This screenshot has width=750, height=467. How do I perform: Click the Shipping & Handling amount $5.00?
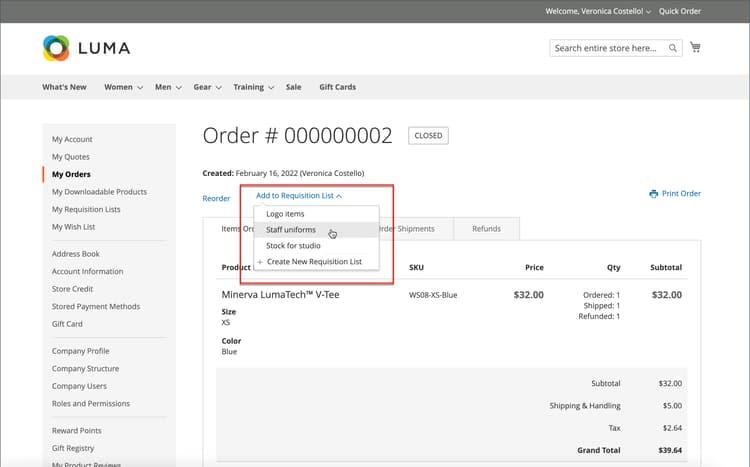(x=672, y=406)
